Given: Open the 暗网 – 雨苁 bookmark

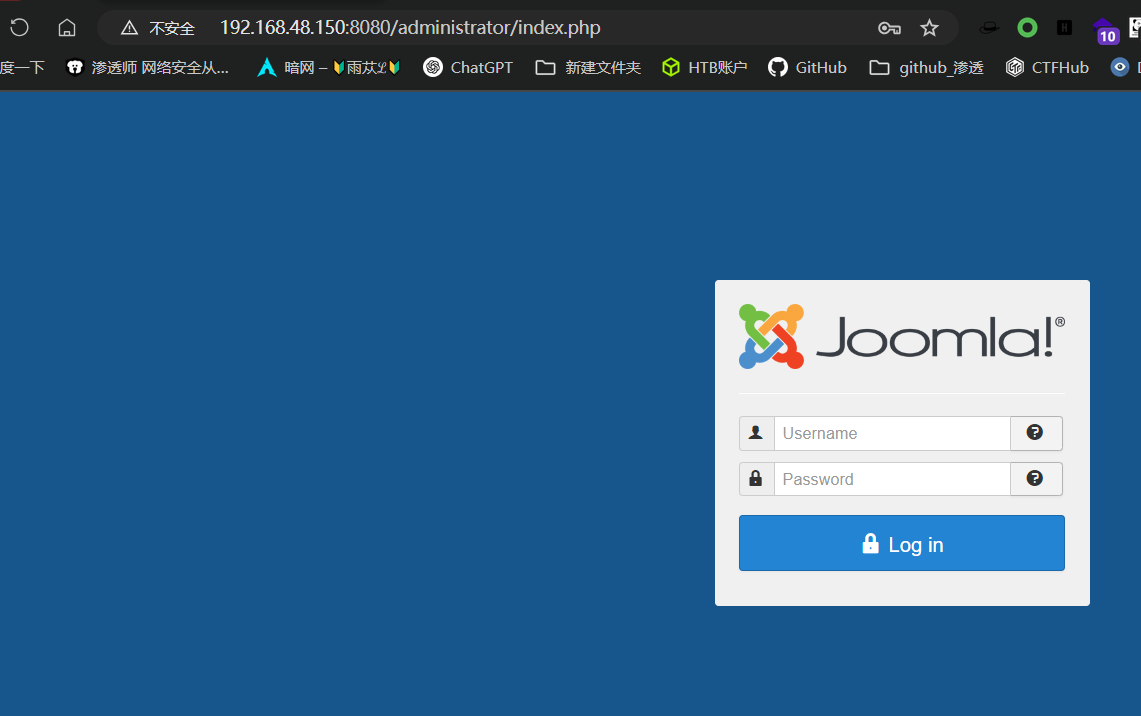Looking at the screenshot, I should tap(329, 68).
